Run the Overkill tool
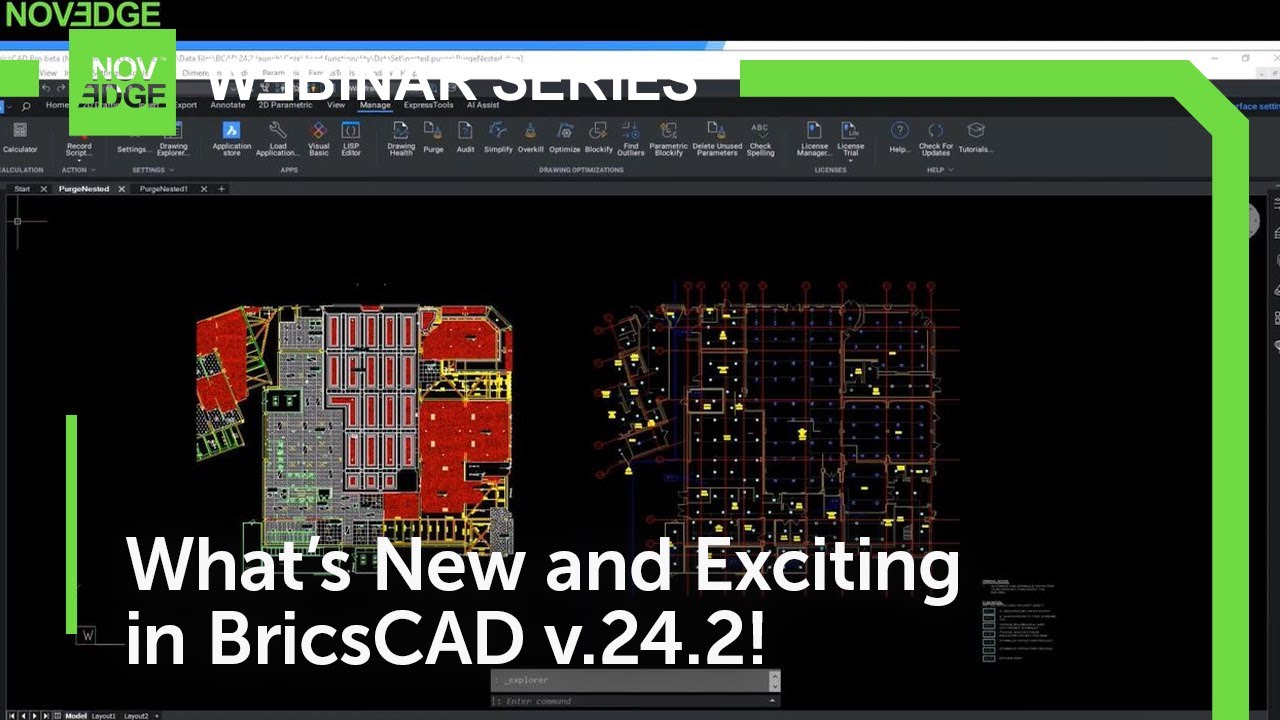This screenshot has width=1280, height=720. pyautogui.click(x=530, y=138)
